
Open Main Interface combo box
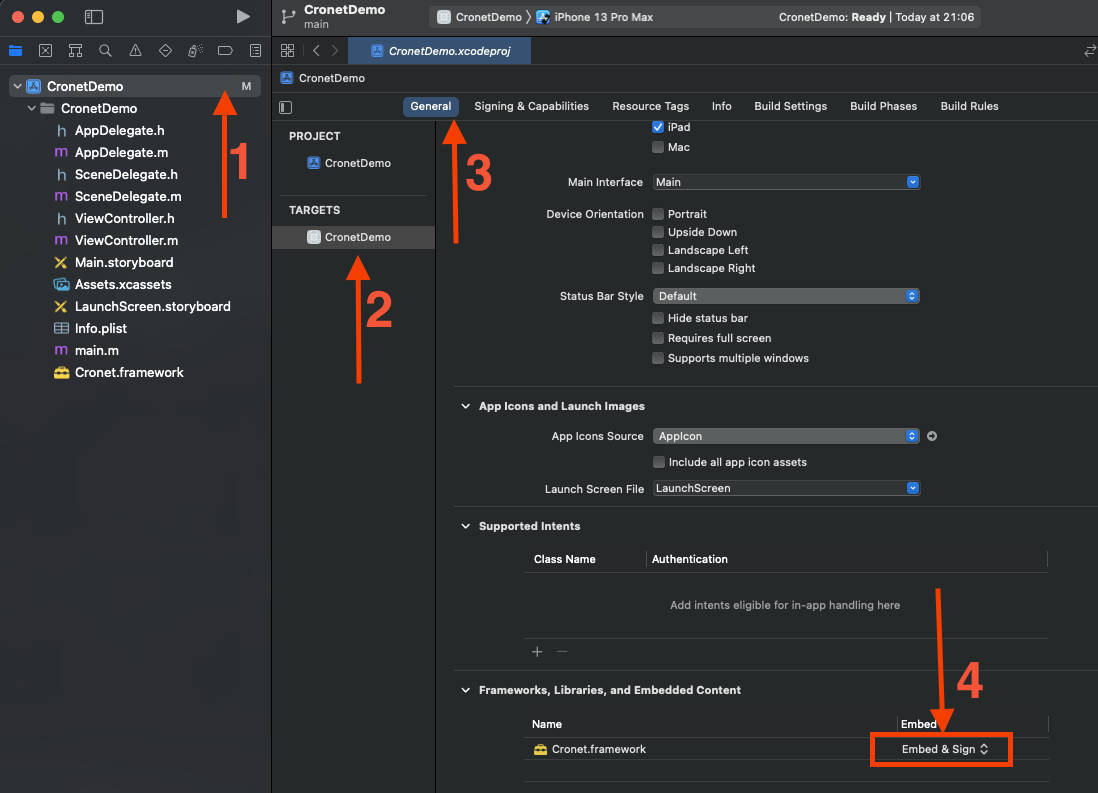786,182
